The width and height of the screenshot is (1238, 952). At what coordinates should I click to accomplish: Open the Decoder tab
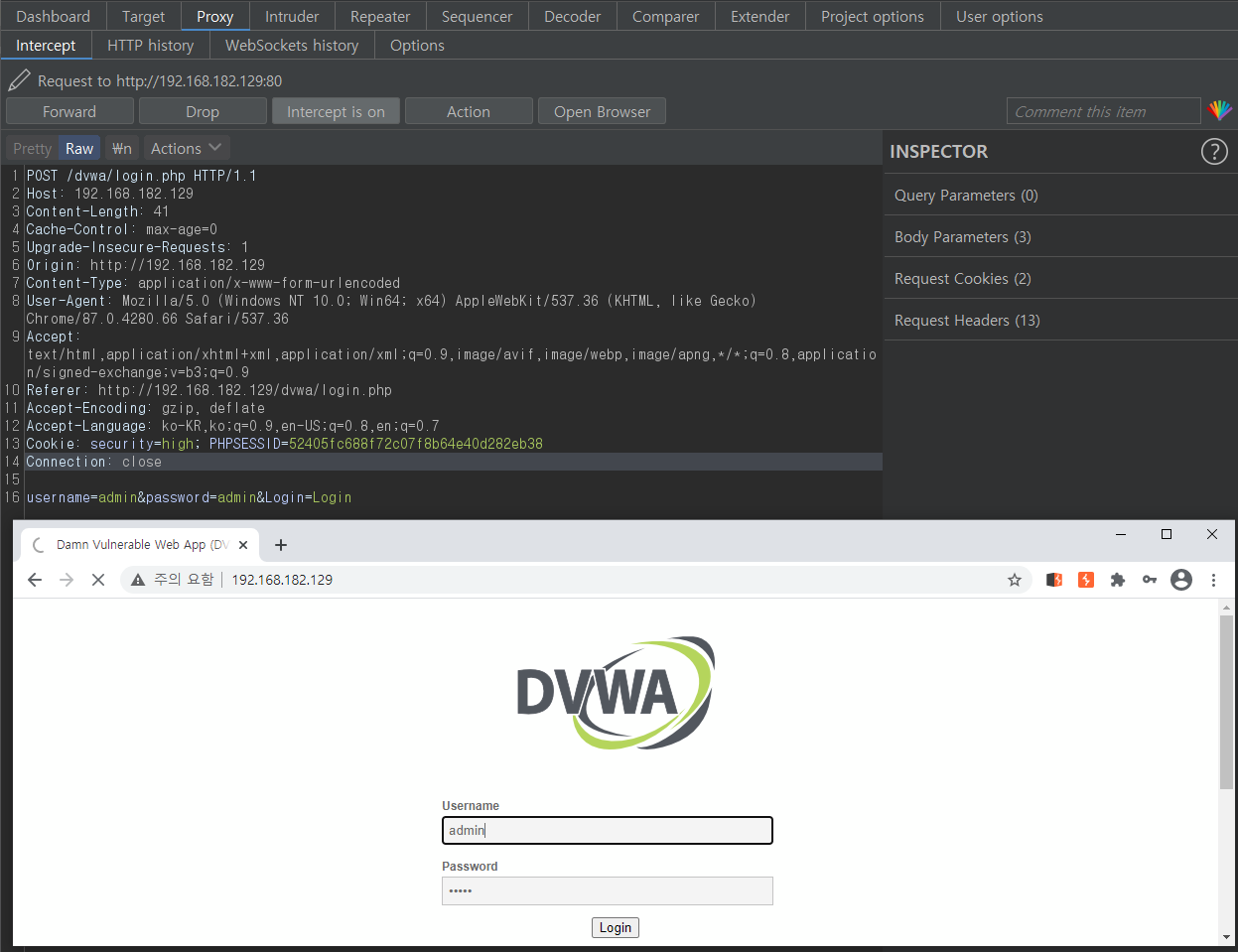tap(573, 16)
